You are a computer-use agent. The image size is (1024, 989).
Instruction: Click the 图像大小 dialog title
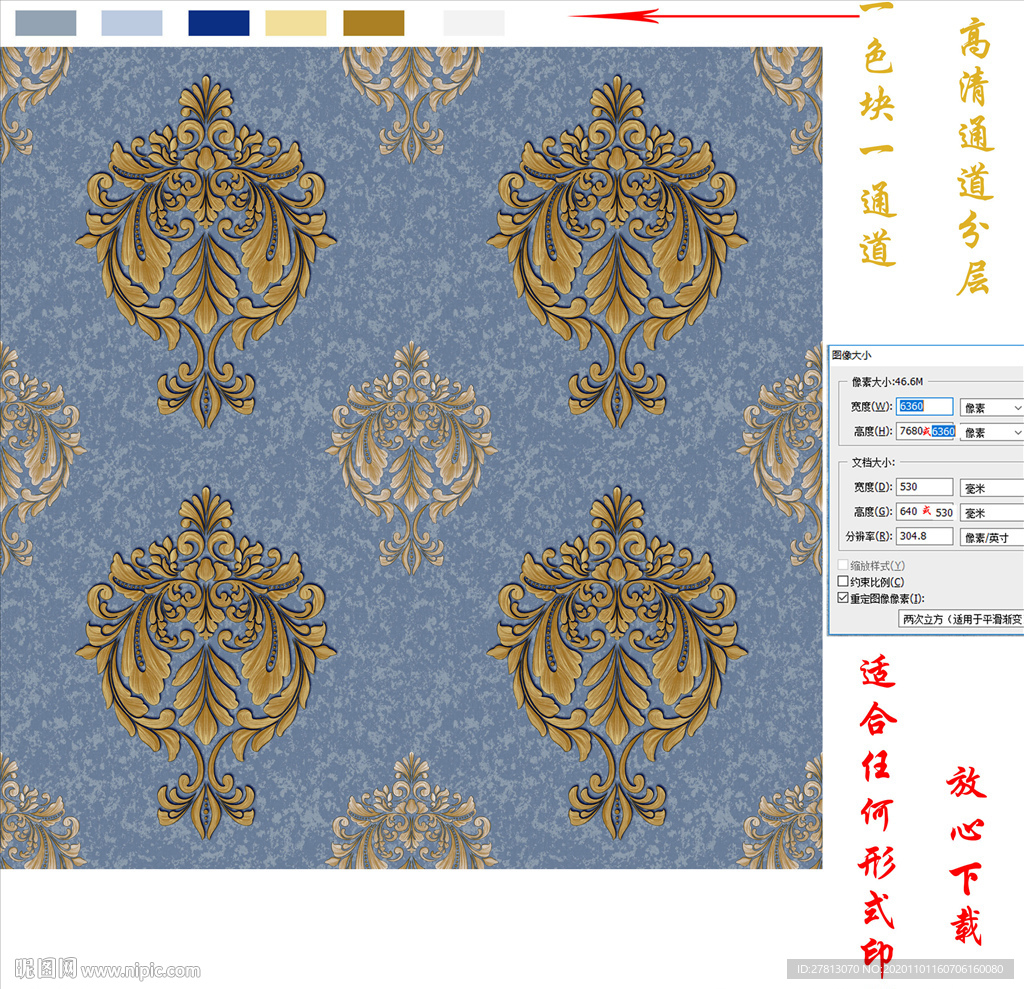point(852,355)
